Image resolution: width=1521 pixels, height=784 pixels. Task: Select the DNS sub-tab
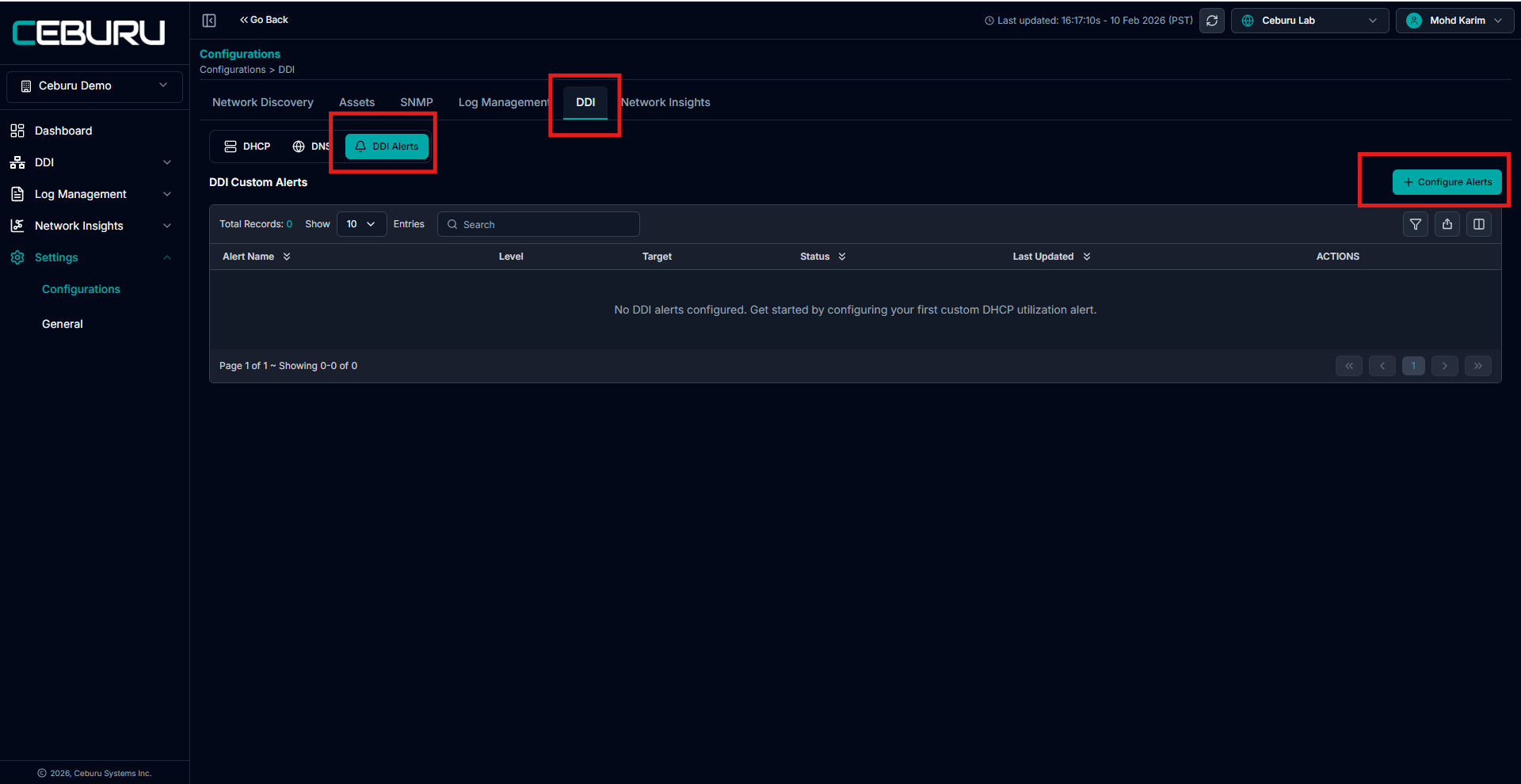point(311,147)
